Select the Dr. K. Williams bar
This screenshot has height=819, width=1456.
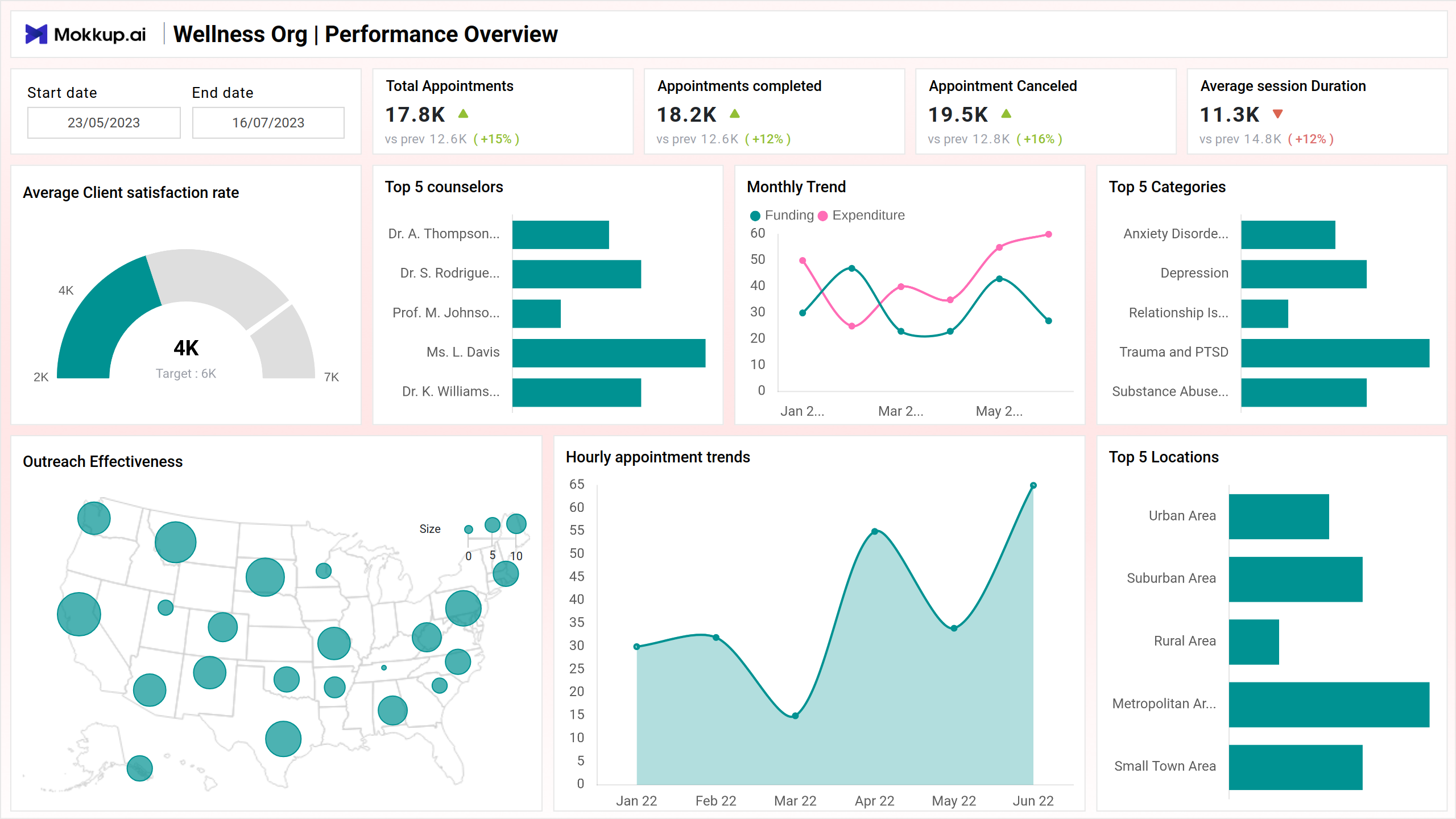(577, 392)
